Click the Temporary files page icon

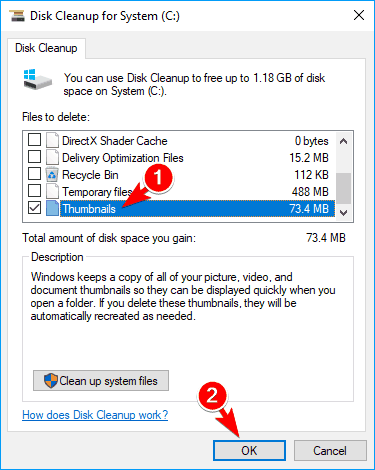pos(52,191)
